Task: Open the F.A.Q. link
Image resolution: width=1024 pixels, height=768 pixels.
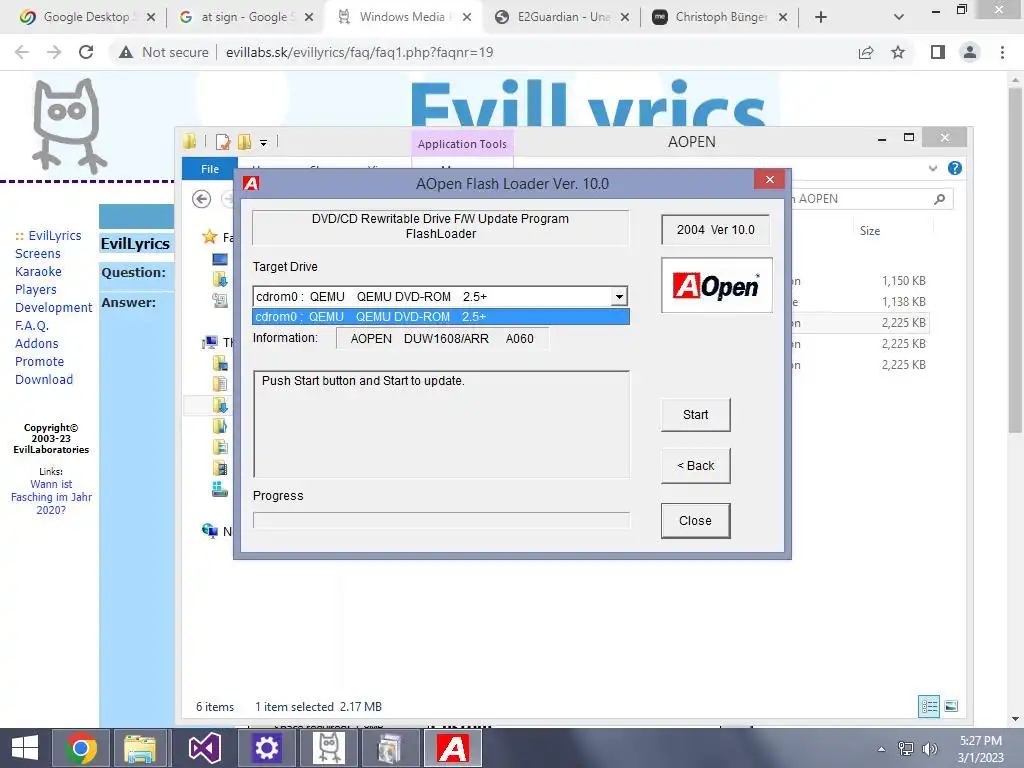Action: pyautogui.click(x=32, y=325)
